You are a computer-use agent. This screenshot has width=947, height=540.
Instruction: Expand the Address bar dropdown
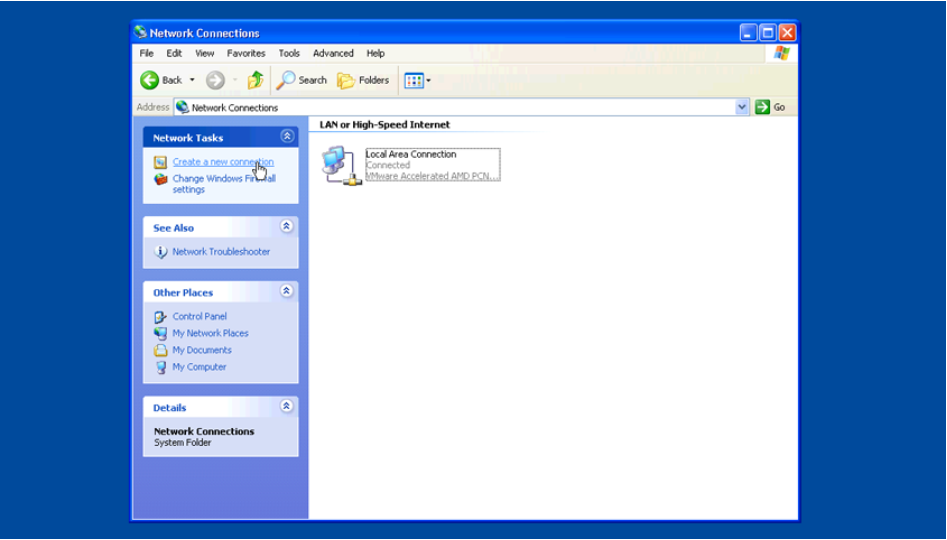[x=742, y=108]
